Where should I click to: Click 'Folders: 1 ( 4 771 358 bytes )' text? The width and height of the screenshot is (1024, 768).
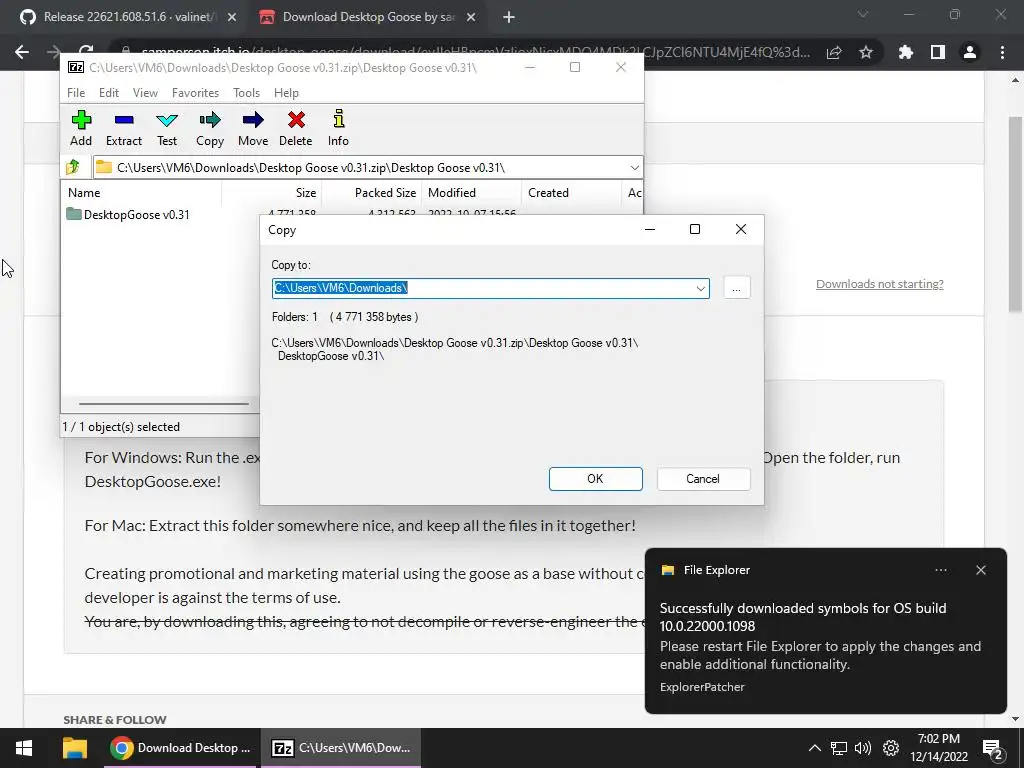click(x=345, y=317)
